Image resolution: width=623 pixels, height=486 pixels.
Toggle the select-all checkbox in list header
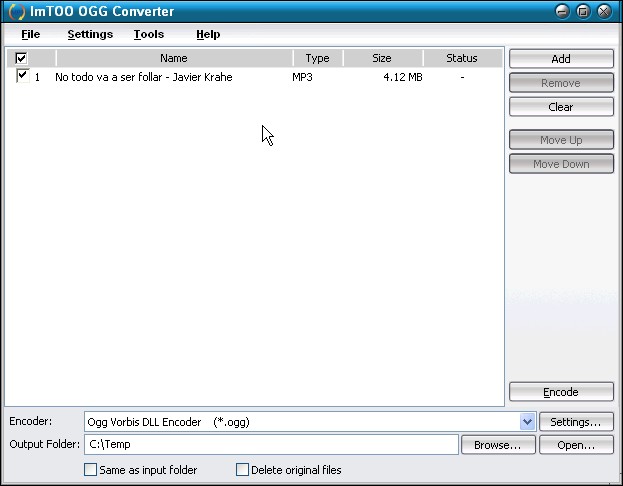(x=21, y=58)
